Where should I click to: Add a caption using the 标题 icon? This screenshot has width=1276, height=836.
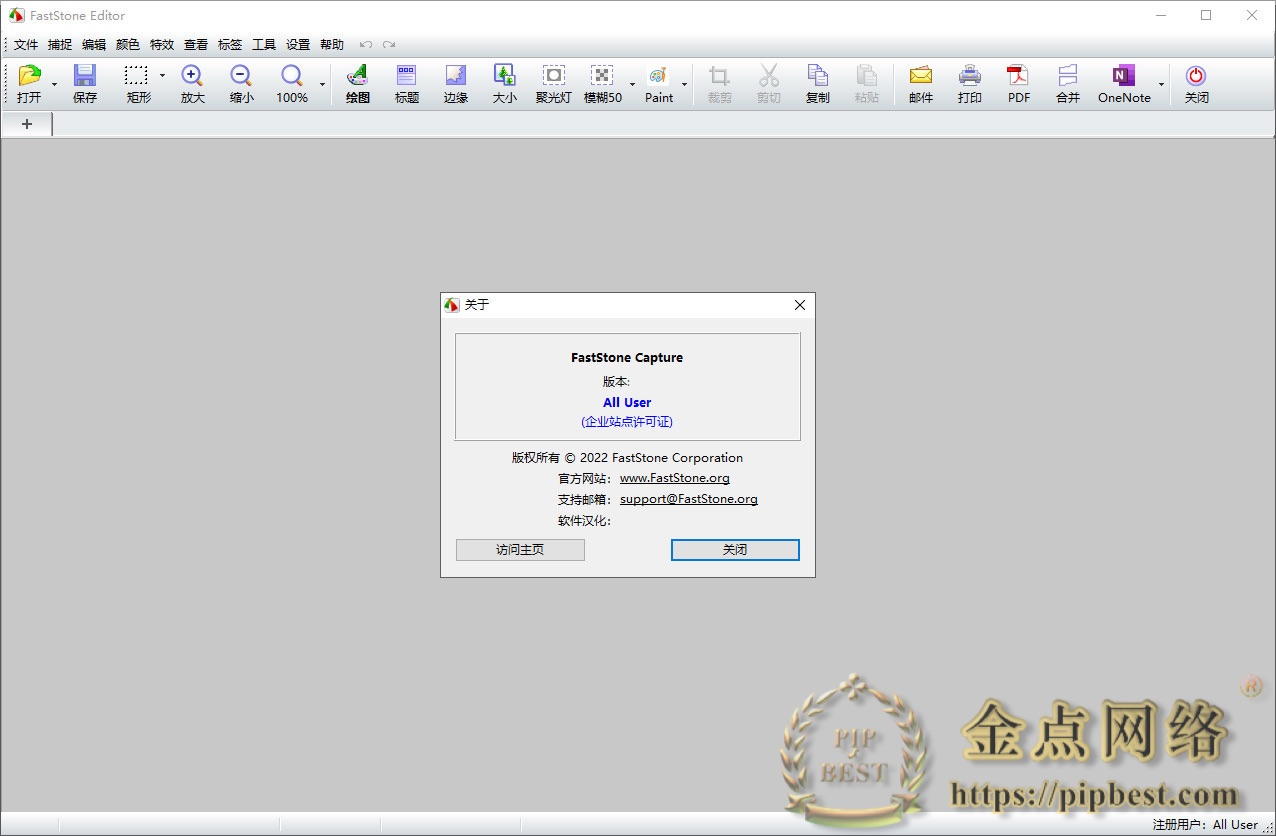point(406,80)
